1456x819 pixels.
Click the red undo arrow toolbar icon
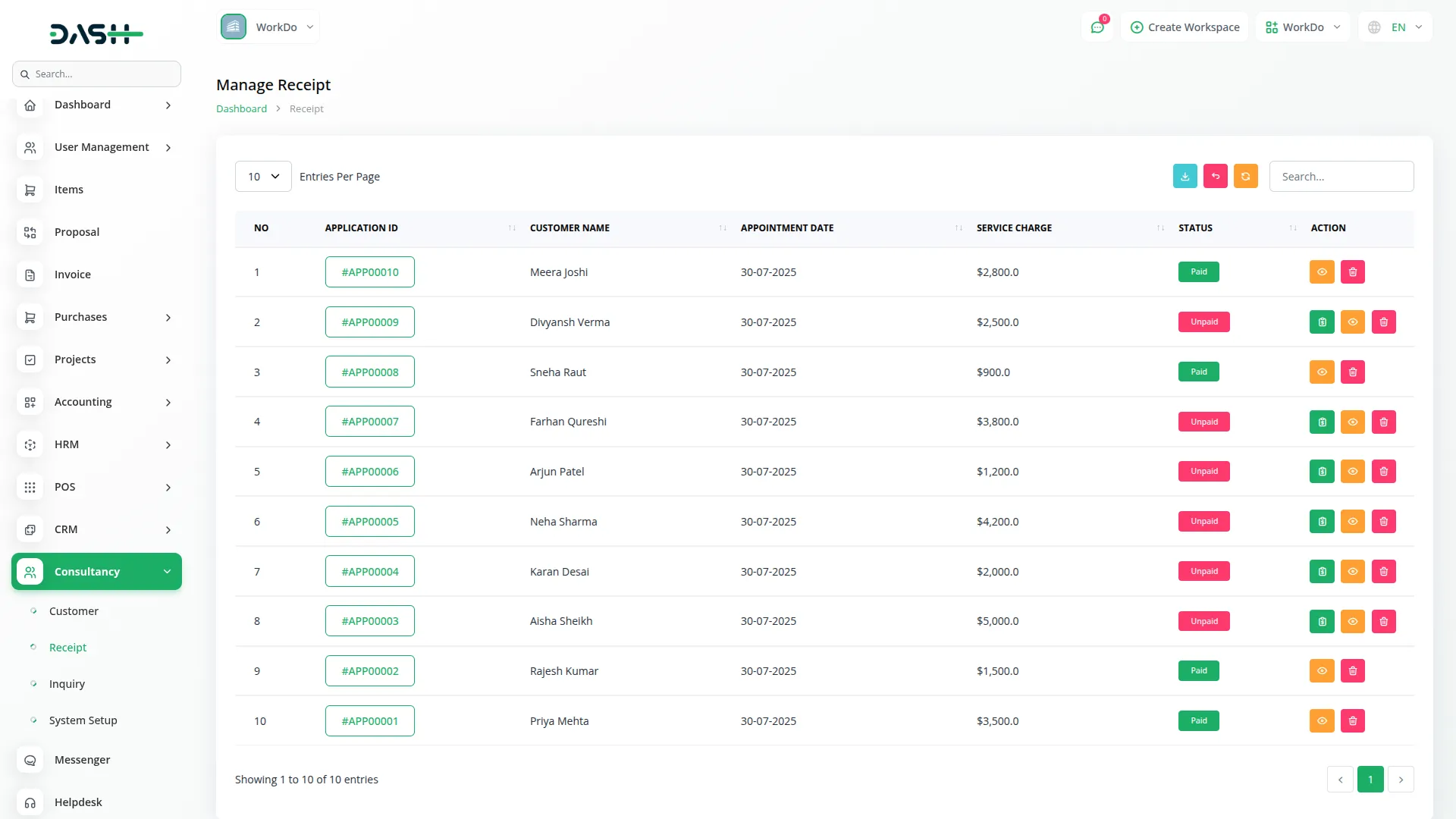coord(1215,176)
